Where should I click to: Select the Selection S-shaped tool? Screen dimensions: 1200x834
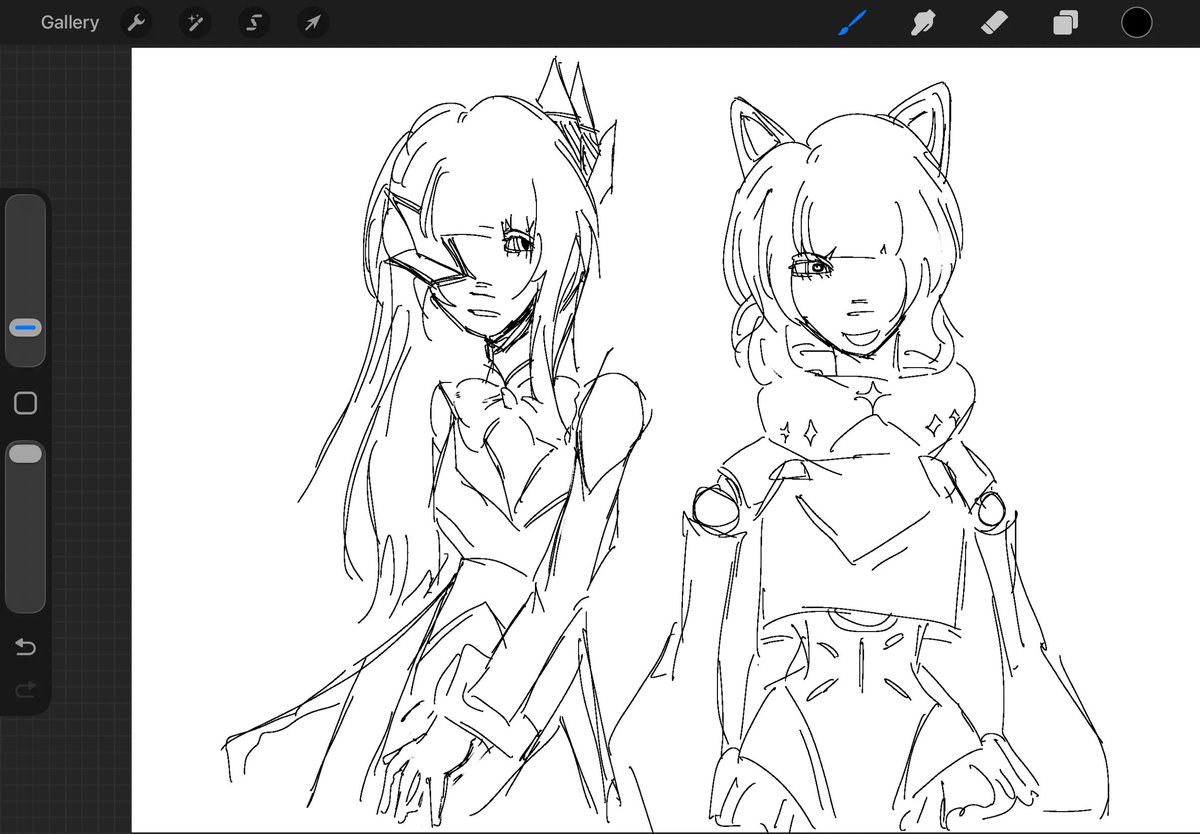(x=253, y=23)
